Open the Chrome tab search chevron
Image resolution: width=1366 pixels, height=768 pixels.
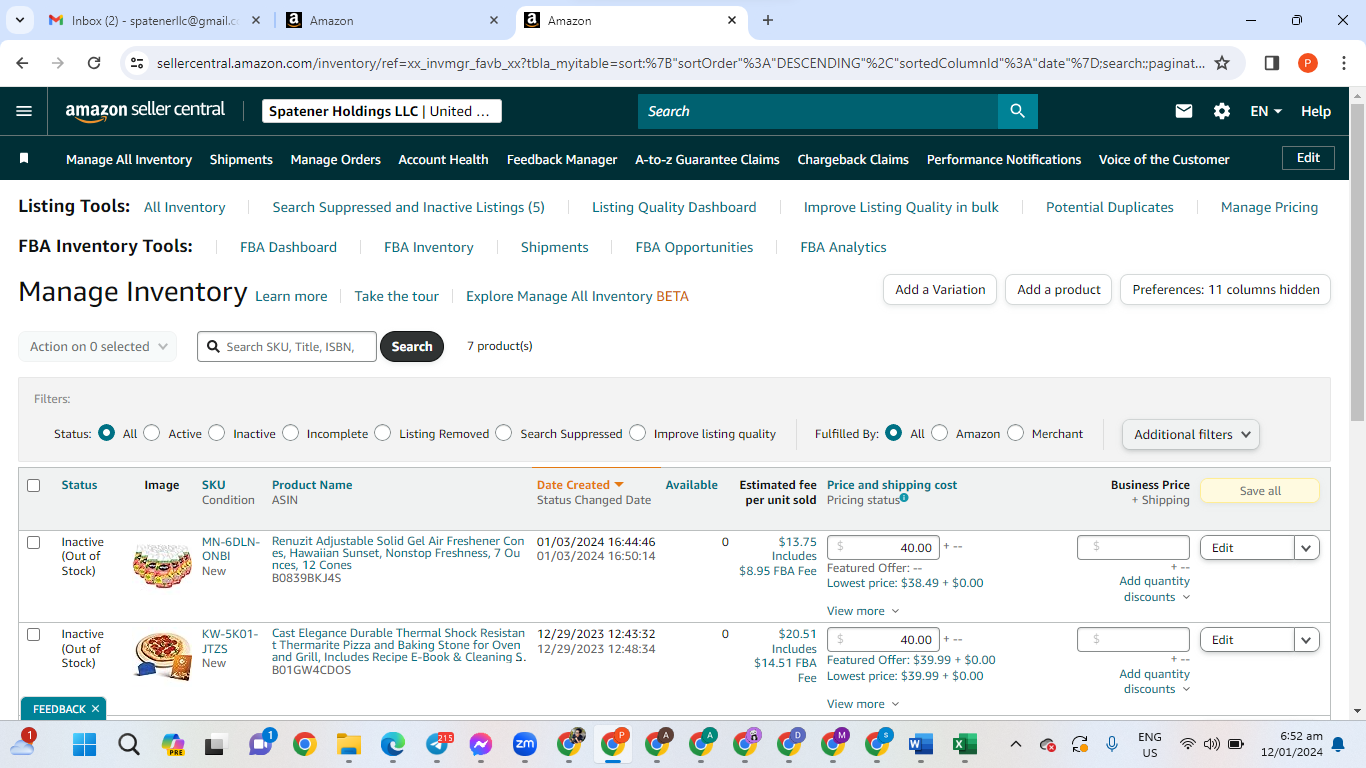click(x=20, y=20)
